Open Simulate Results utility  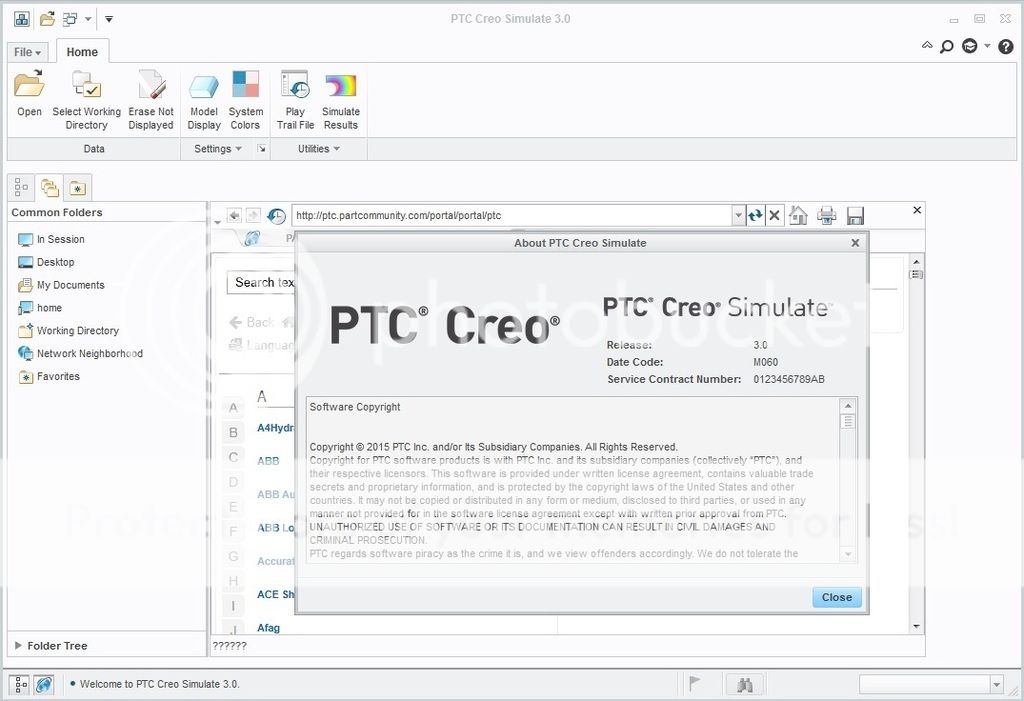340,86
